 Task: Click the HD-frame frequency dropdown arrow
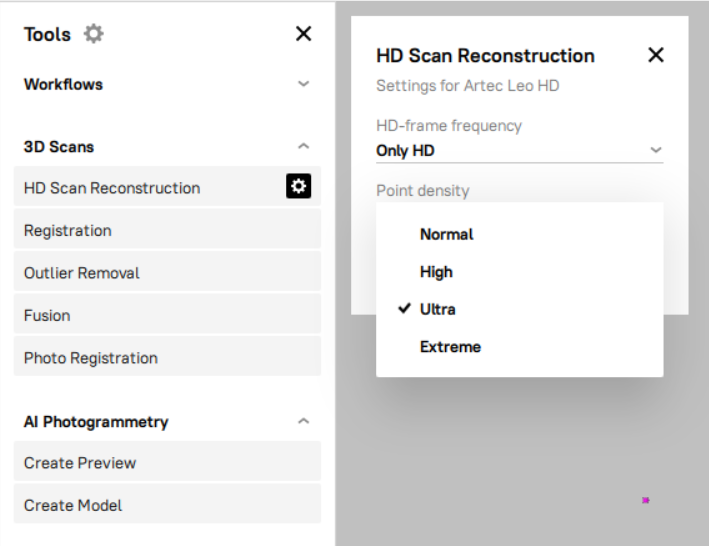click(x=656, y=150)
